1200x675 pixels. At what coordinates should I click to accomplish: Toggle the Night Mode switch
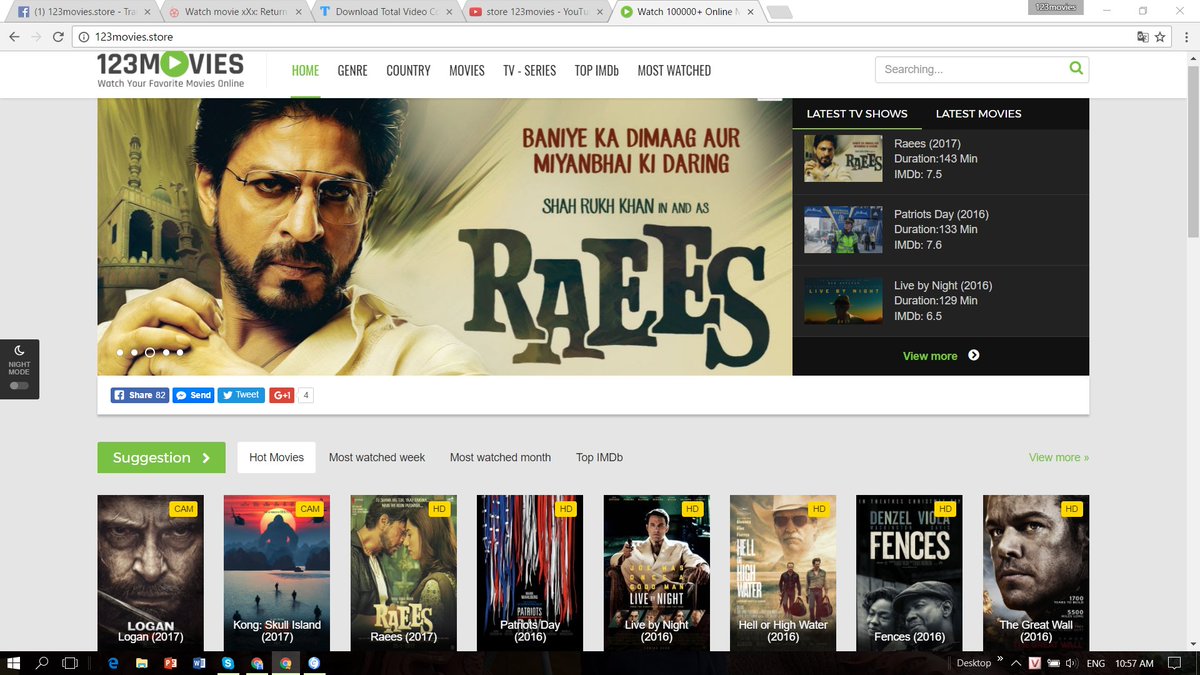coord(19,385)
